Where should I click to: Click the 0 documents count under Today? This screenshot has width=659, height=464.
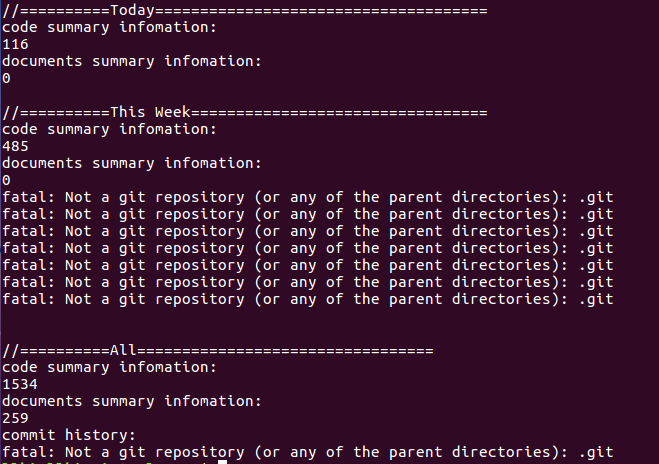(x=7, y=78)
